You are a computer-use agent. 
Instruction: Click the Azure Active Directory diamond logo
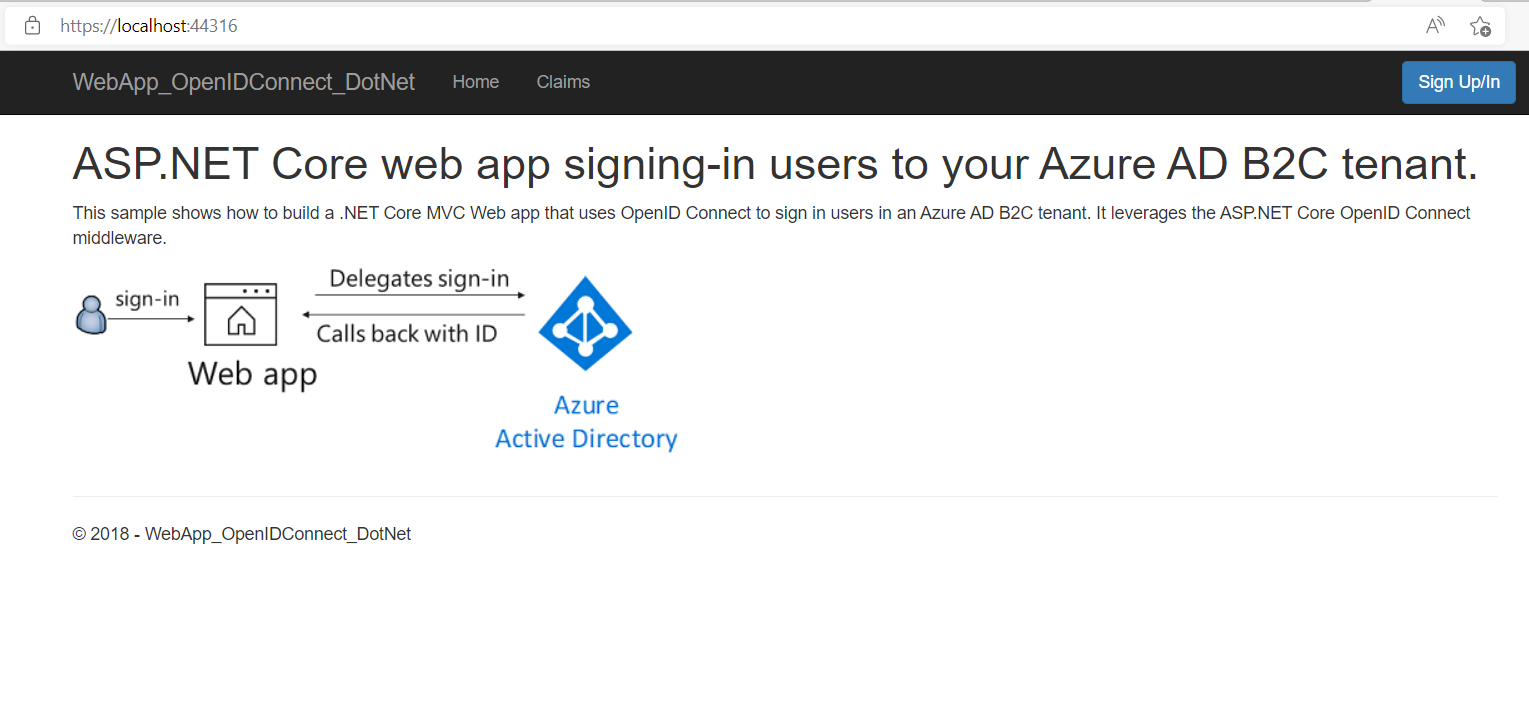click(585, 323)
